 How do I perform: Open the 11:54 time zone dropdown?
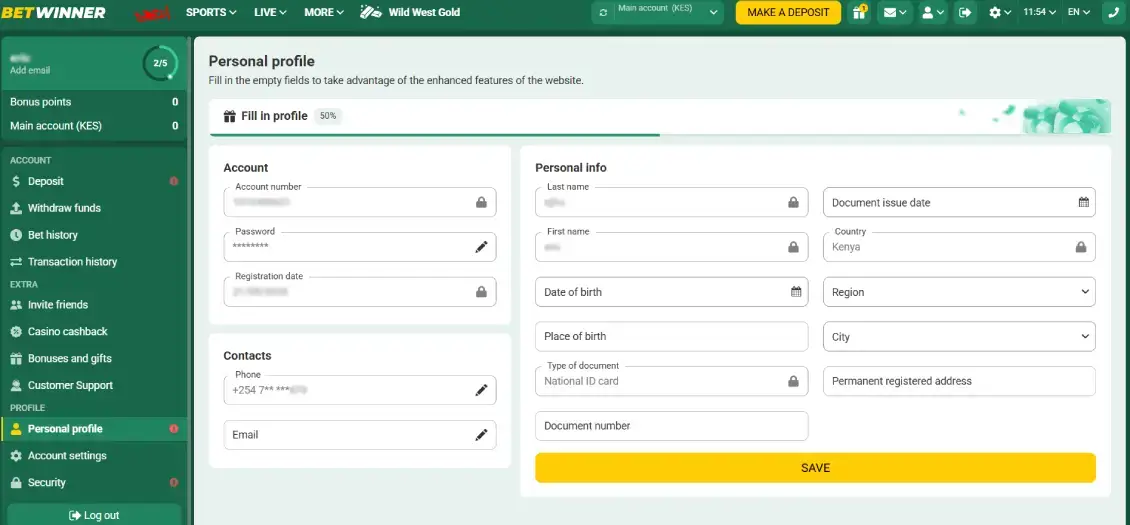coord(1040,12)
